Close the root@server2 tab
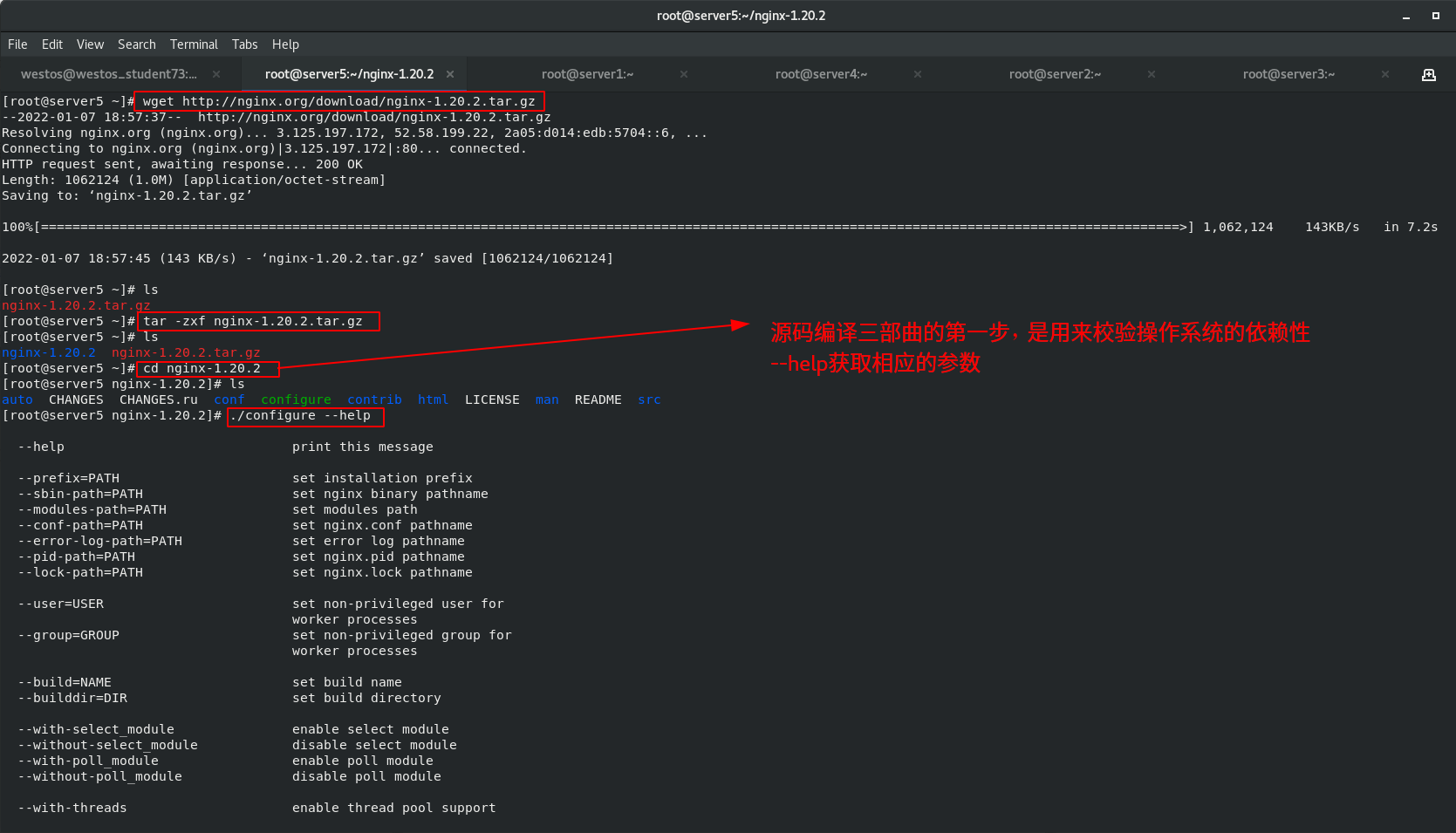 1152,74
